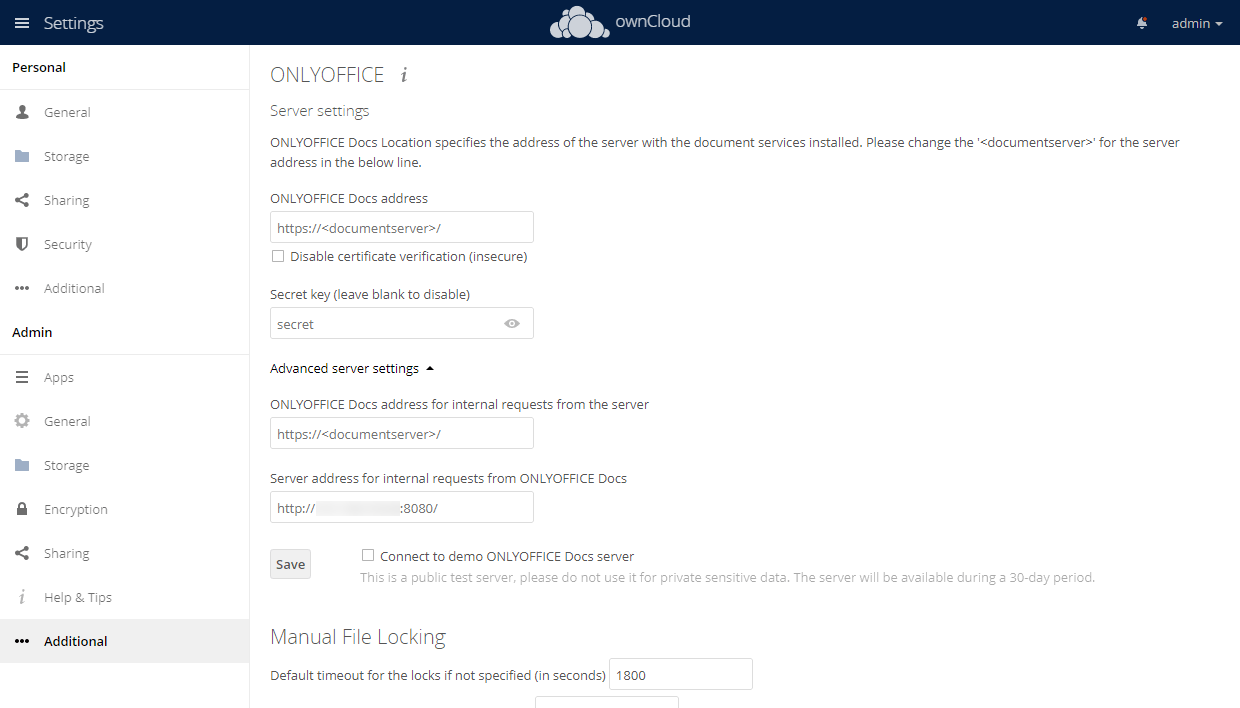
Task: Click the ONLYOFFICE Docs address field
Action: [401, 227]
